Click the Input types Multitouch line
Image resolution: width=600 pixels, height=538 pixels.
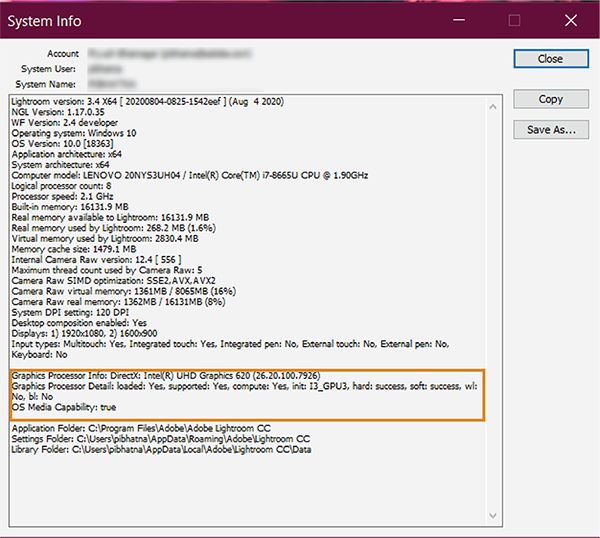[230, 344]
